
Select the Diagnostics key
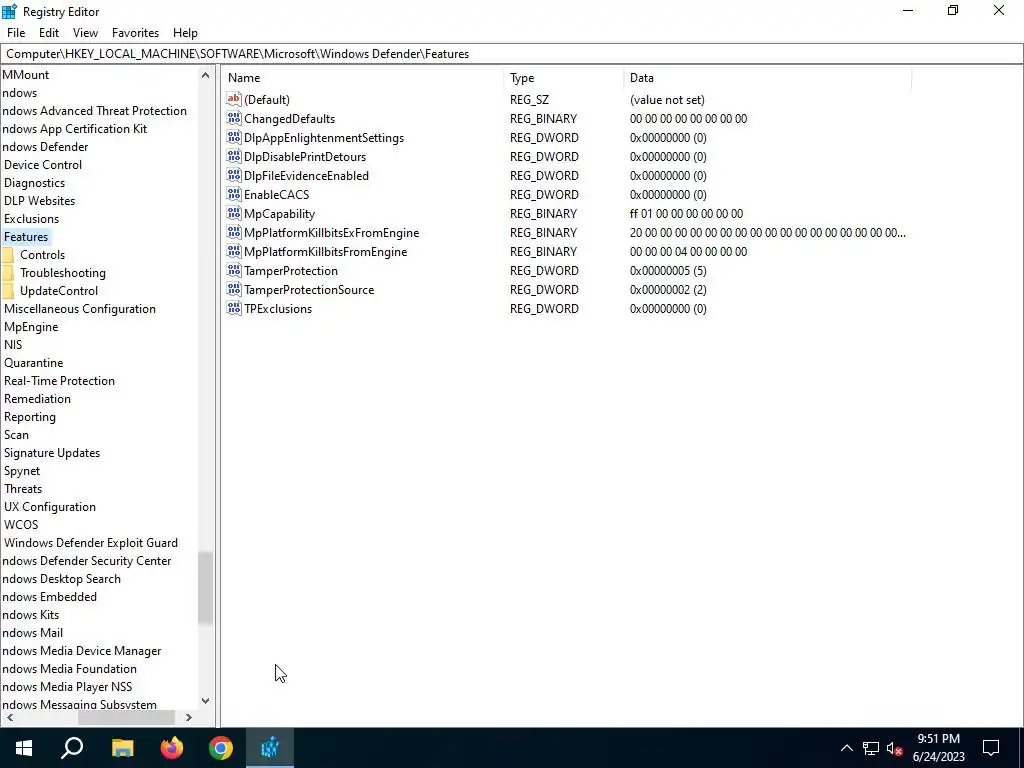[35, 183]
